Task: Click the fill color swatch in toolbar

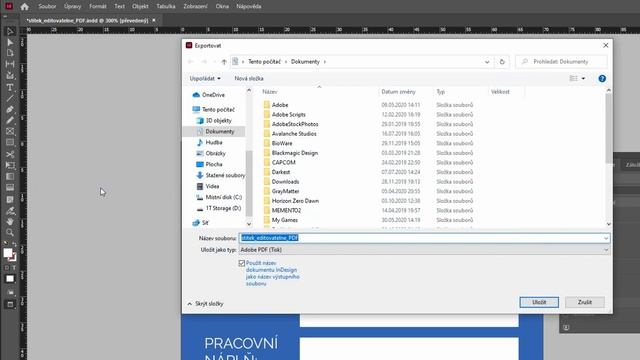Action: pos(8,253)
